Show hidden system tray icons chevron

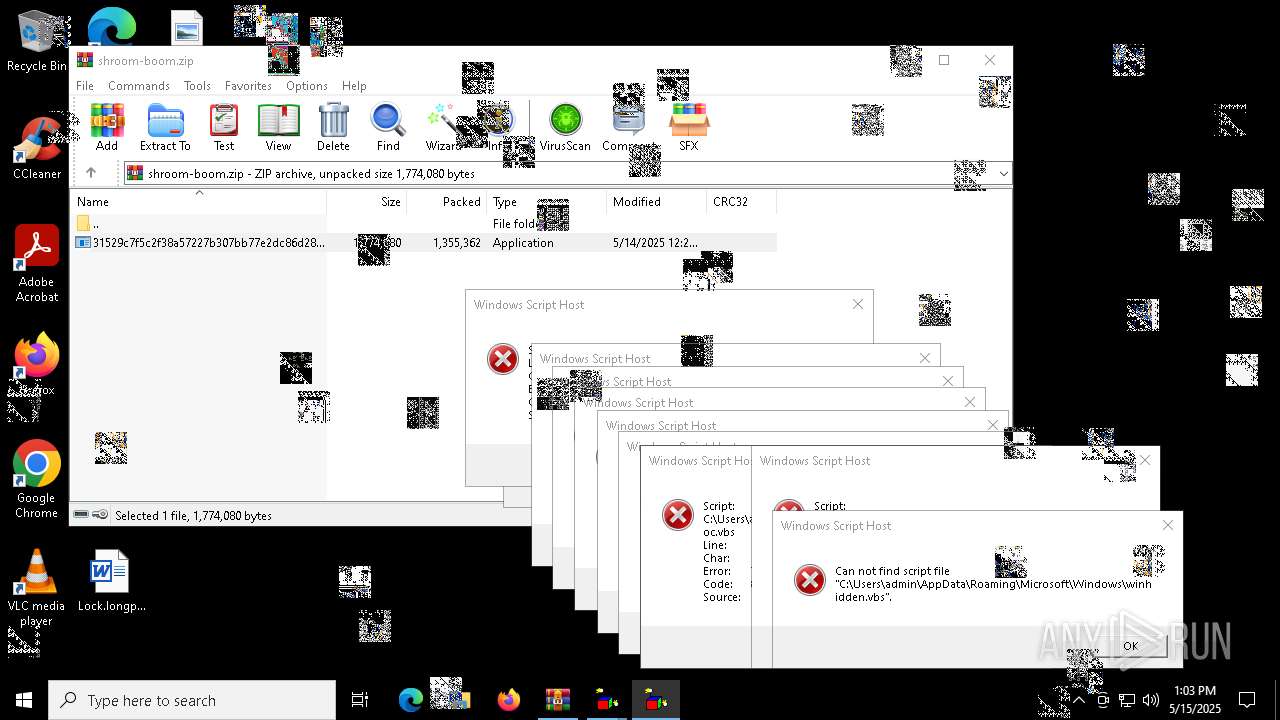click(x=1079, y=700)
